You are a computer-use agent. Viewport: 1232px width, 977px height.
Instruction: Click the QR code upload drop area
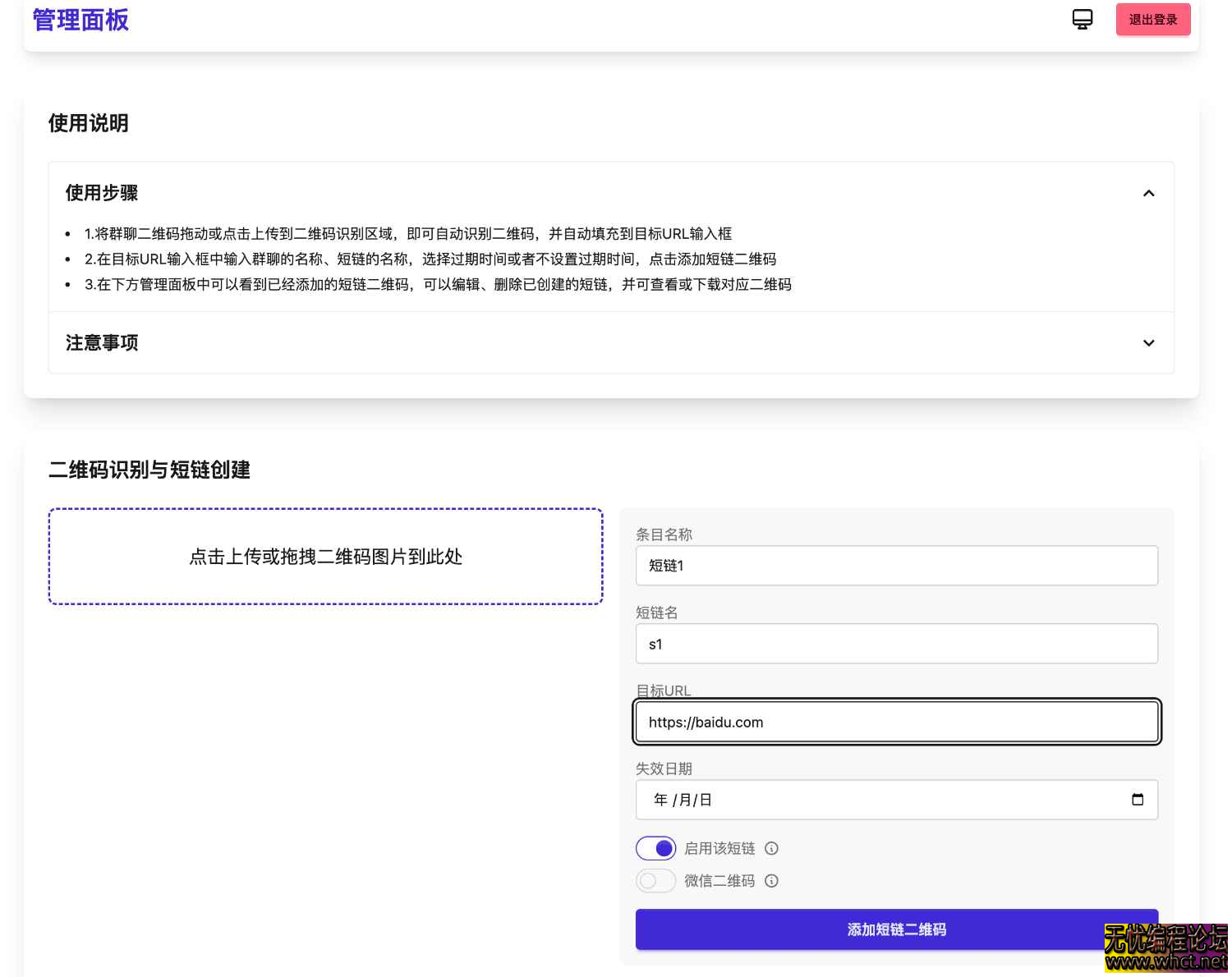(x=325, y=557)
